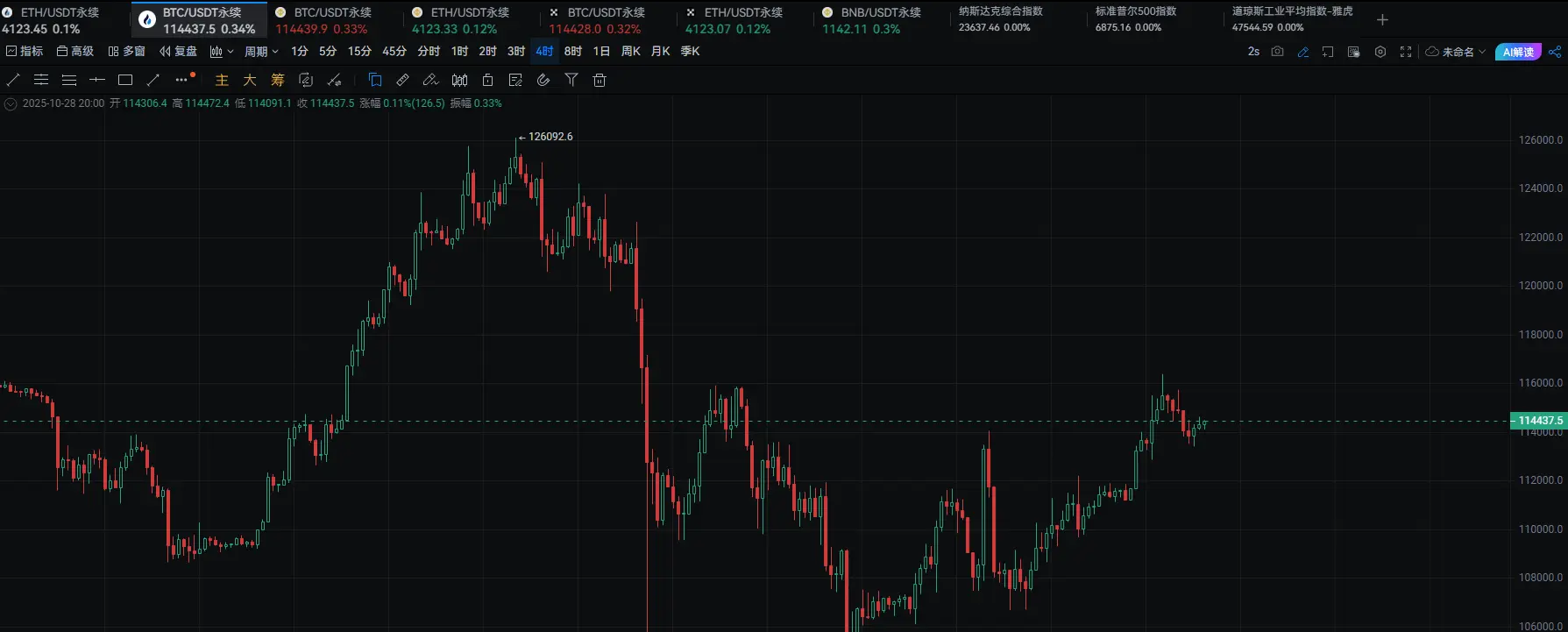The width and height of the screenshot is (1568, 632).
Task: Click the 126092.6 high price marker
Action: (550, 137)
